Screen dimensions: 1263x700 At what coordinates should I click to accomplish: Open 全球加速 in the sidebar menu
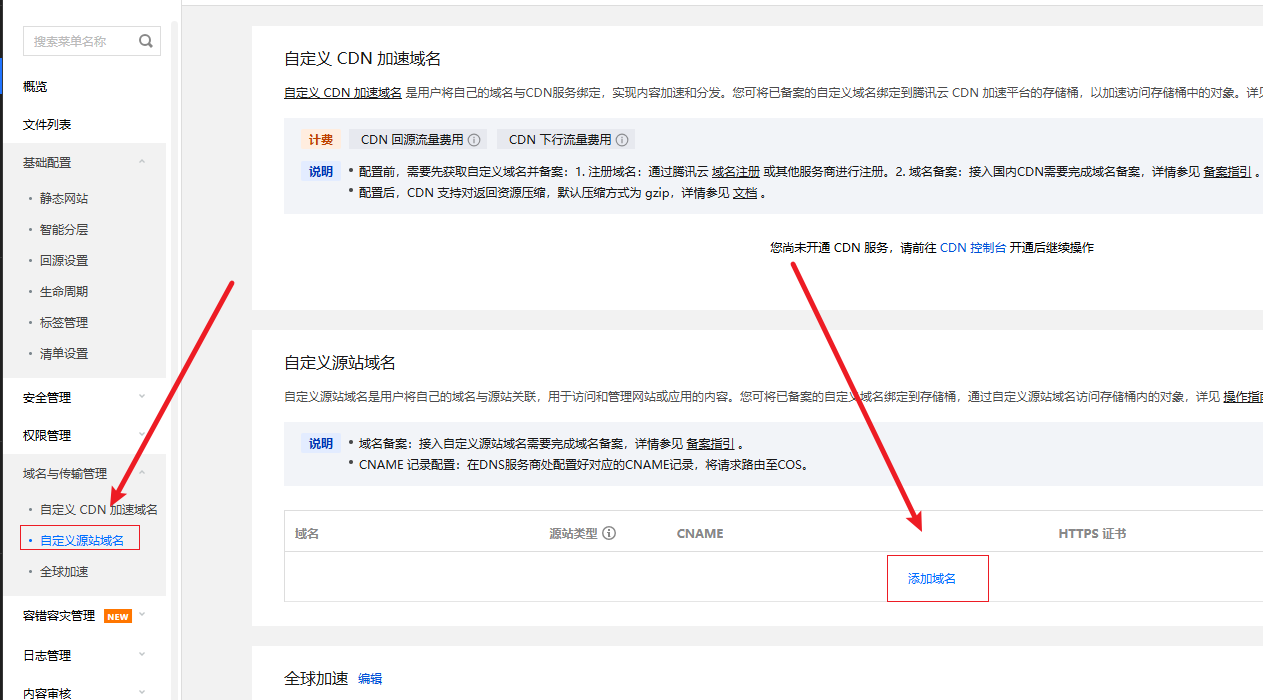point(64,572)
